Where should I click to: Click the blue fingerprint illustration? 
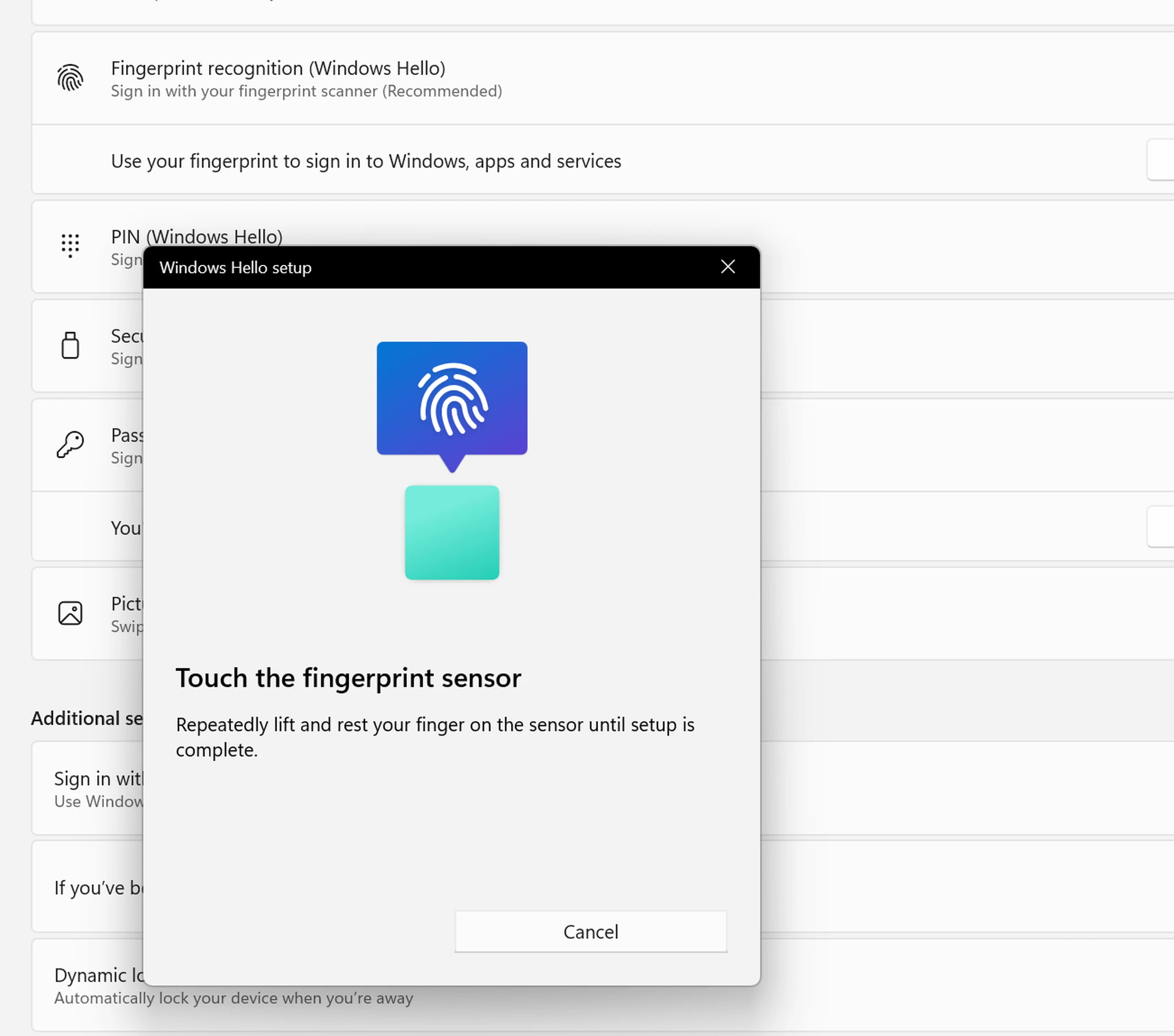tap(452, 399)
